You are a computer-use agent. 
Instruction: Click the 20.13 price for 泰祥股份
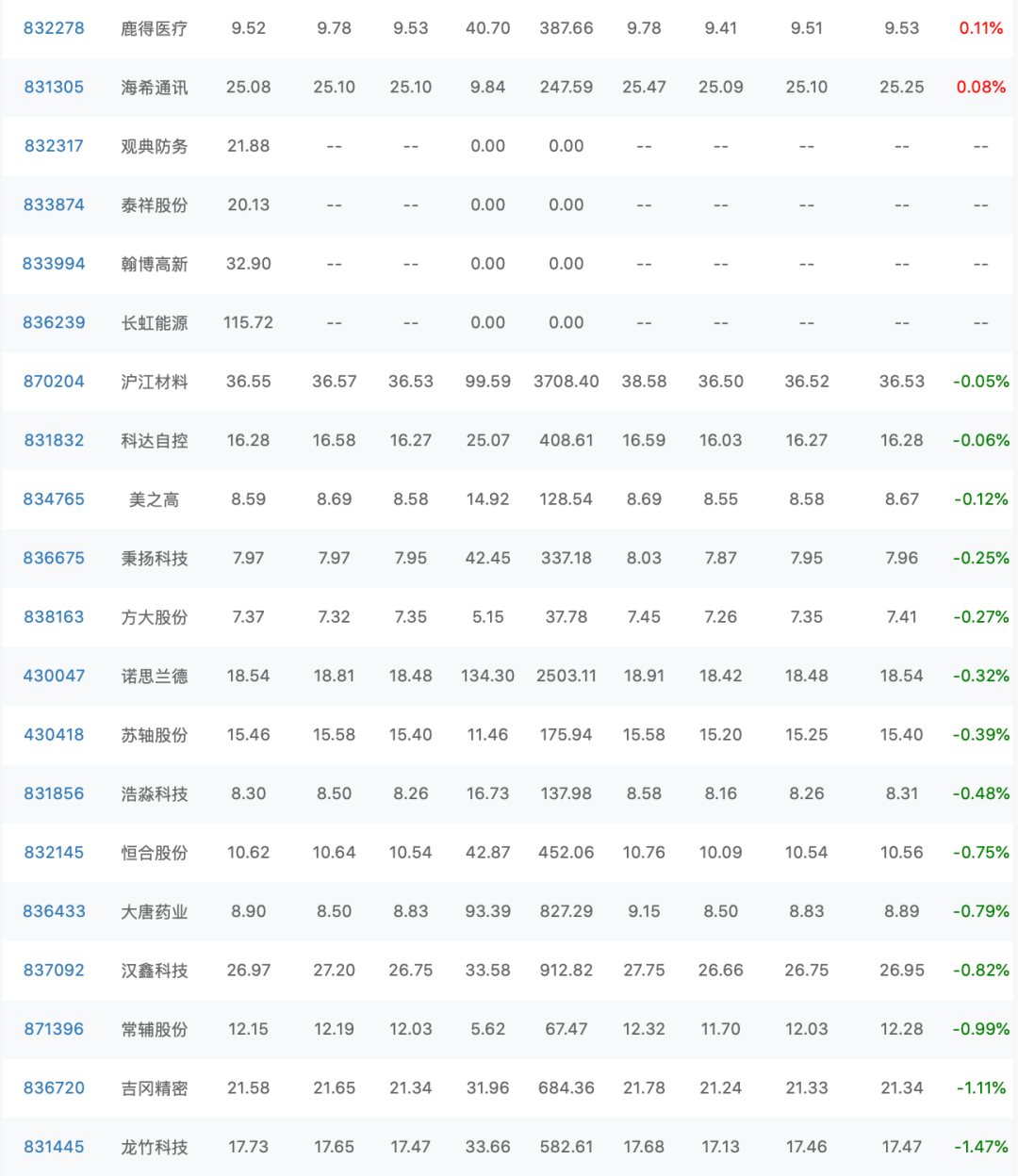[x=249, y=204]
